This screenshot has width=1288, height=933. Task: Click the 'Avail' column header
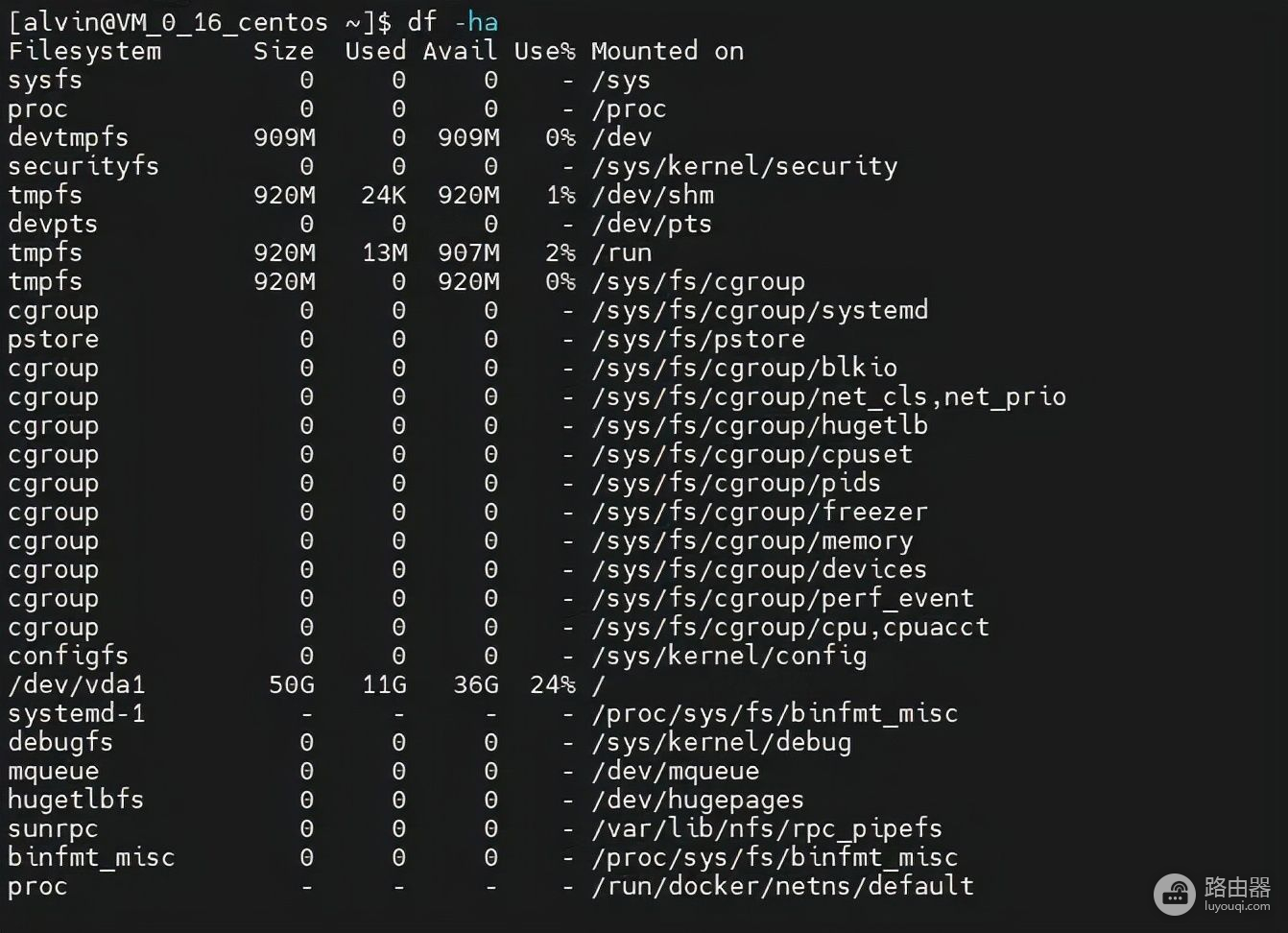[x=460, y=51]
